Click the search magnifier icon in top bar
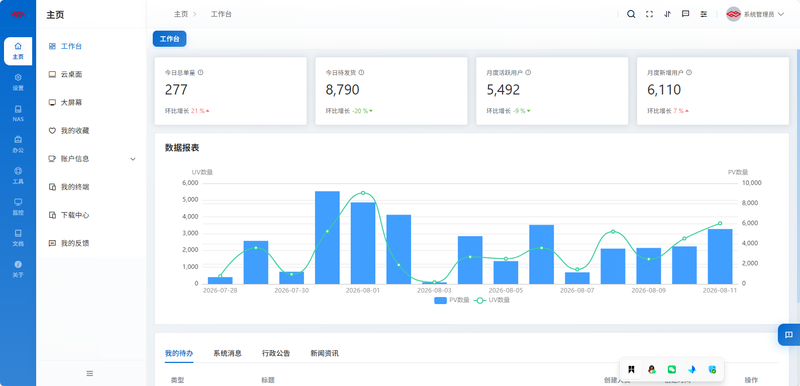 pos(631,14)
